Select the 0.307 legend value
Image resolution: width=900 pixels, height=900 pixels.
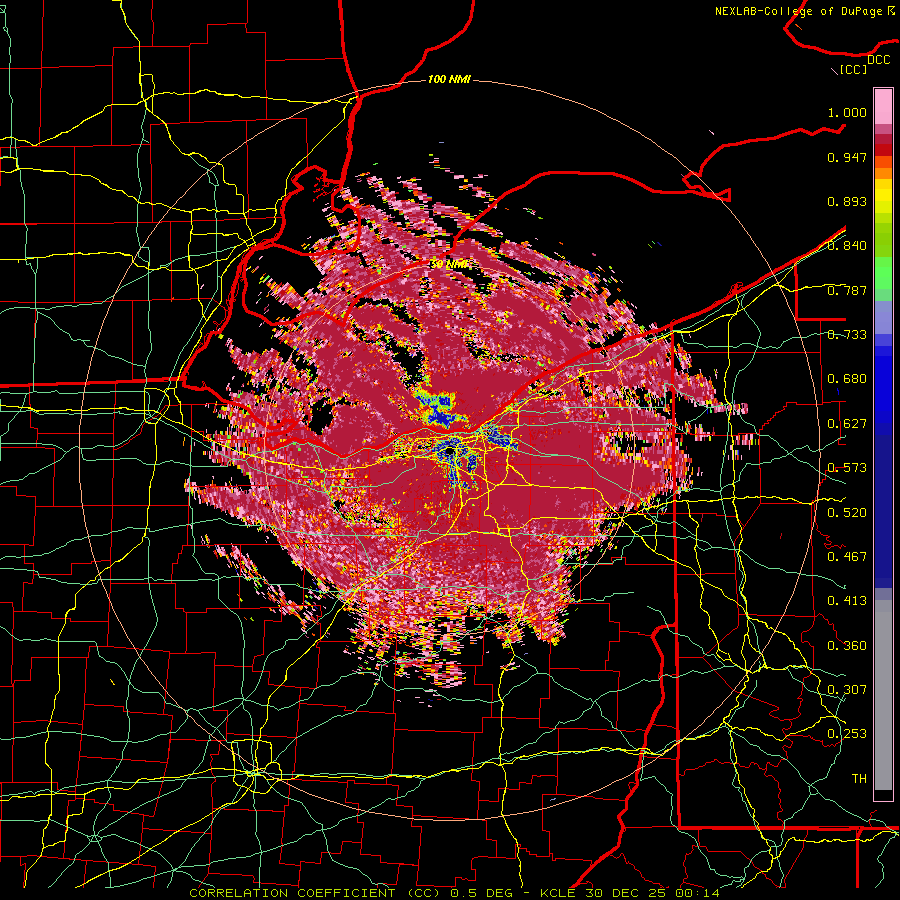pyautogui.click(x=847, y=690)
